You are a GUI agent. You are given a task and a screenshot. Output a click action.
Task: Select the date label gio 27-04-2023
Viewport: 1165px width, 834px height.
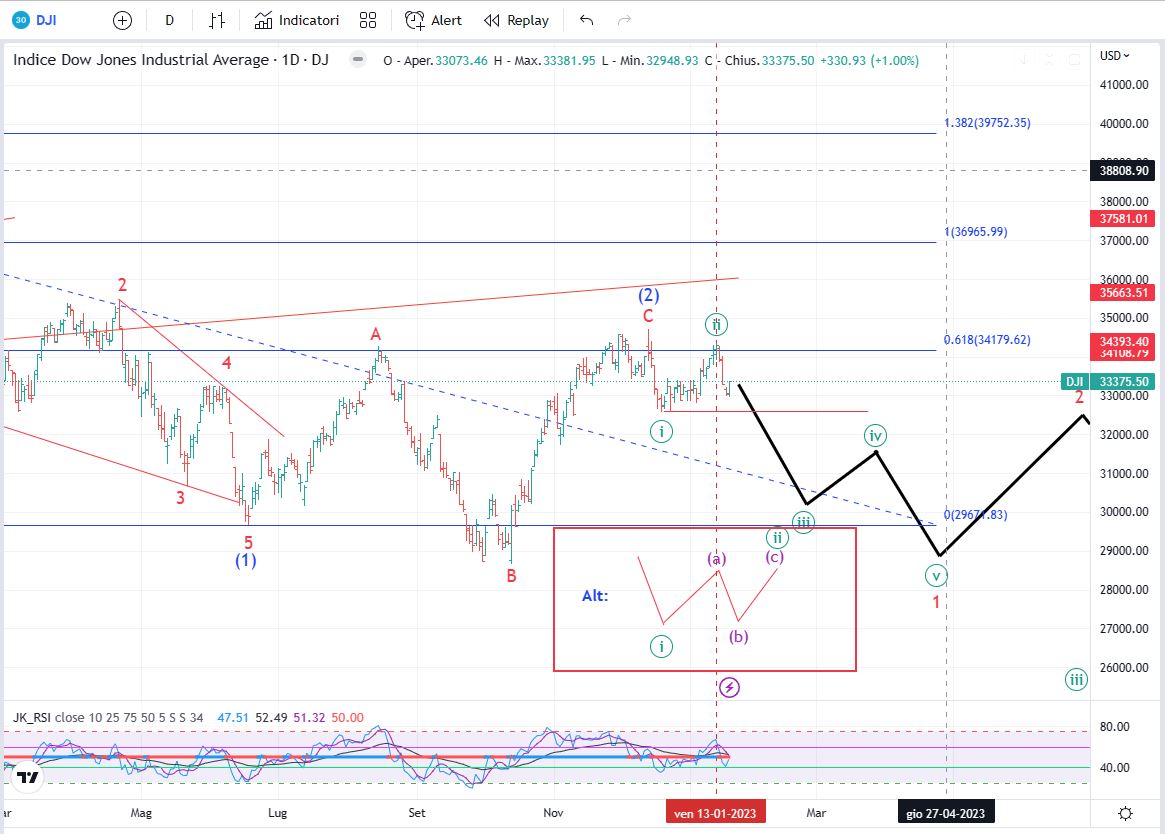click(945, 813)
